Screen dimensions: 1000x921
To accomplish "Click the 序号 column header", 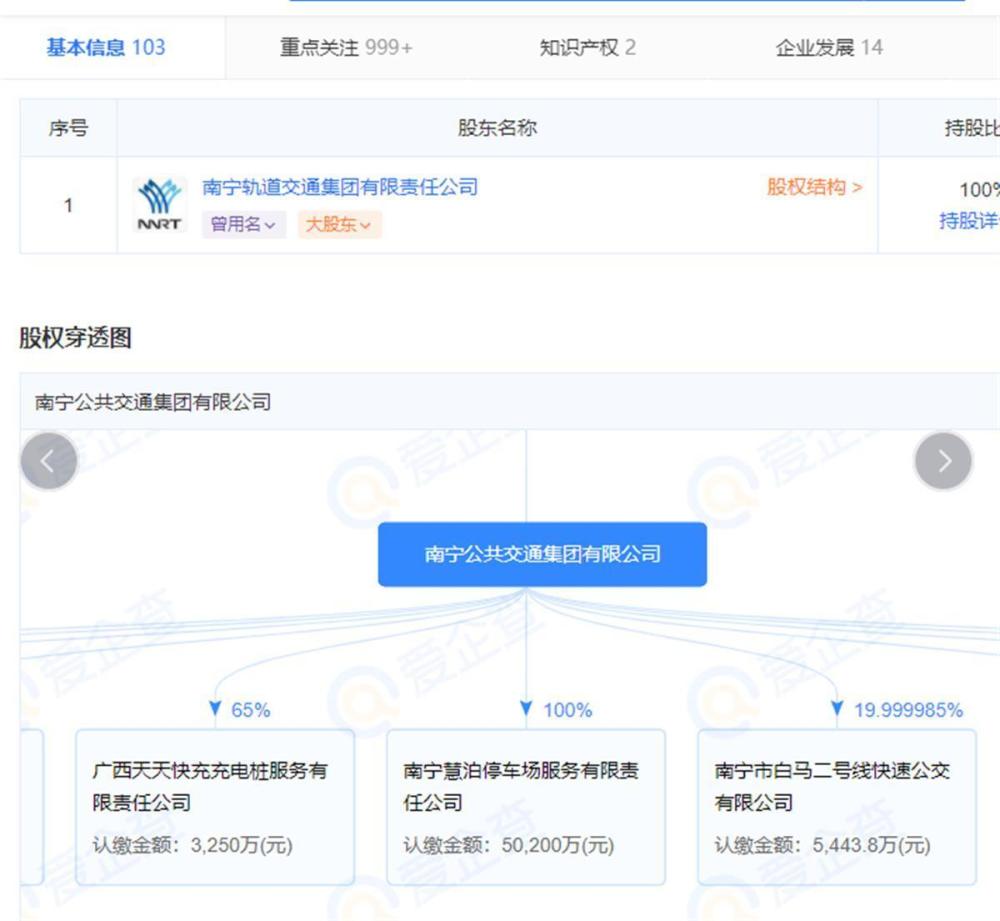I will click(68, 128).
